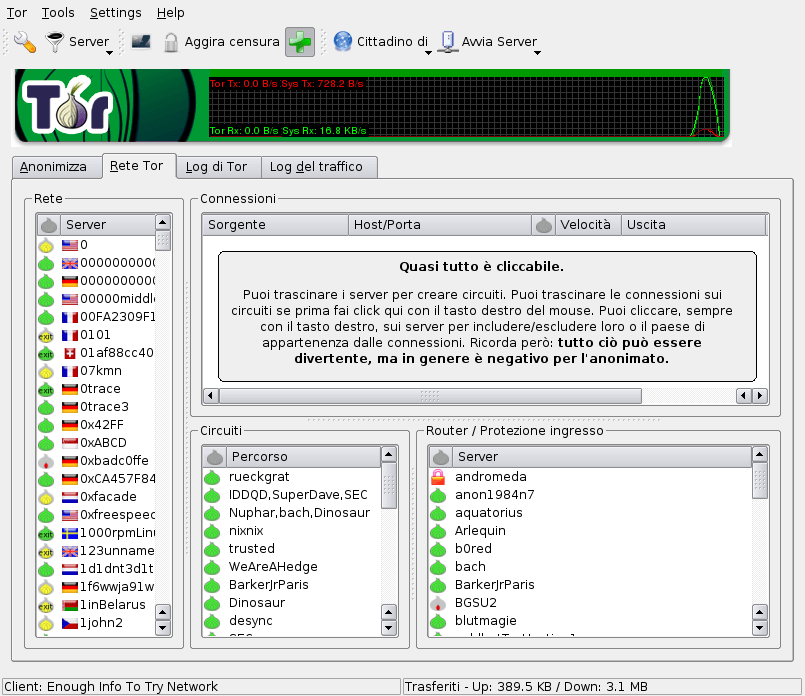
Task: Select the red padlock andromeda router entry
Action: (490, 477)
